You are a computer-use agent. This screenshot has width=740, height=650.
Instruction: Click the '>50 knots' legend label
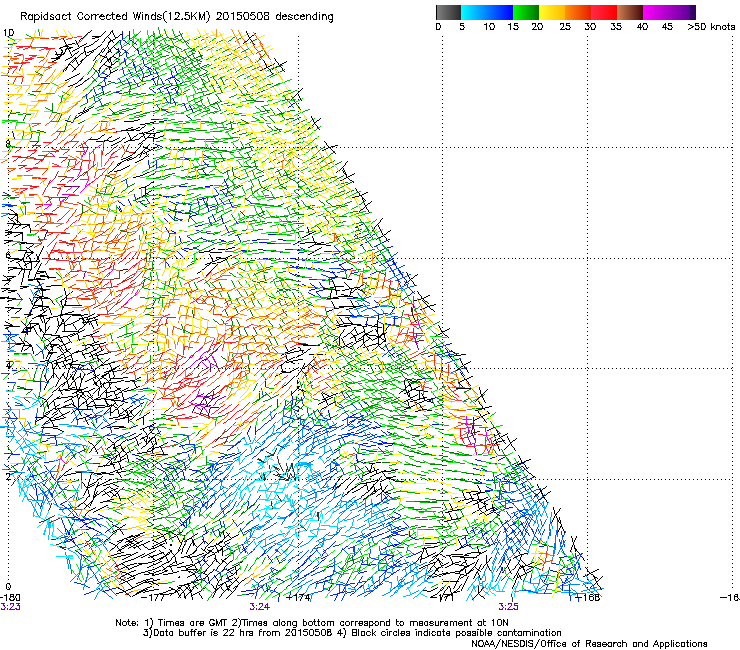(x=711, y=26)
